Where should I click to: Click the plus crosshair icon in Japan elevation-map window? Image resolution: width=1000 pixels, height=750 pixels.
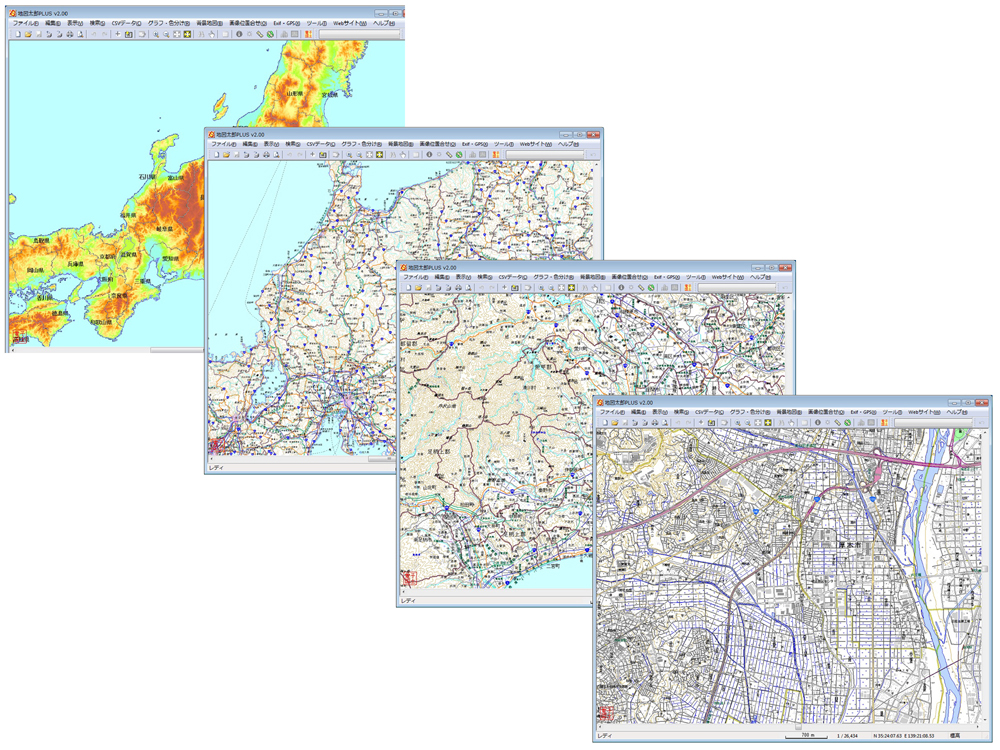point(117,34)
